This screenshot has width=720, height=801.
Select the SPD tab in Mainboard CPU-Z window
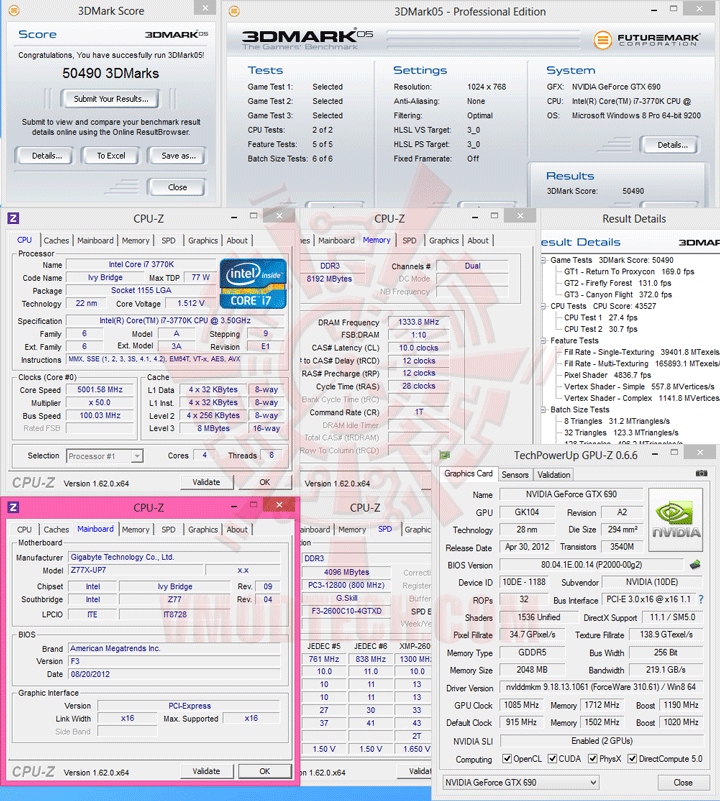pyautogui.click(x=168, y=530)
